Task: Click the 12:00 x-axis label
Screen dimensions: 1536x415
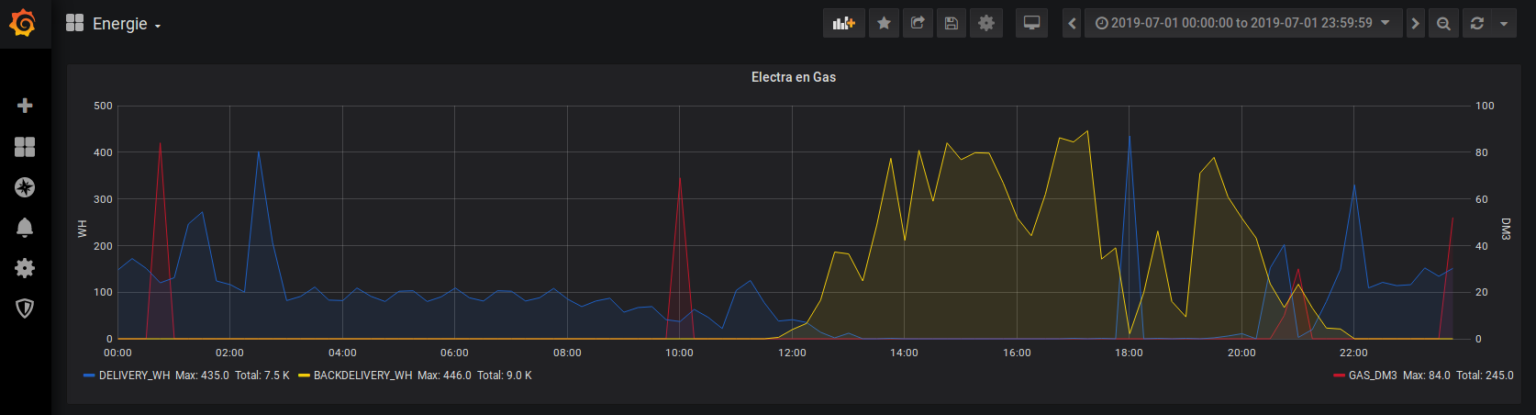Action: coord(792,352)
